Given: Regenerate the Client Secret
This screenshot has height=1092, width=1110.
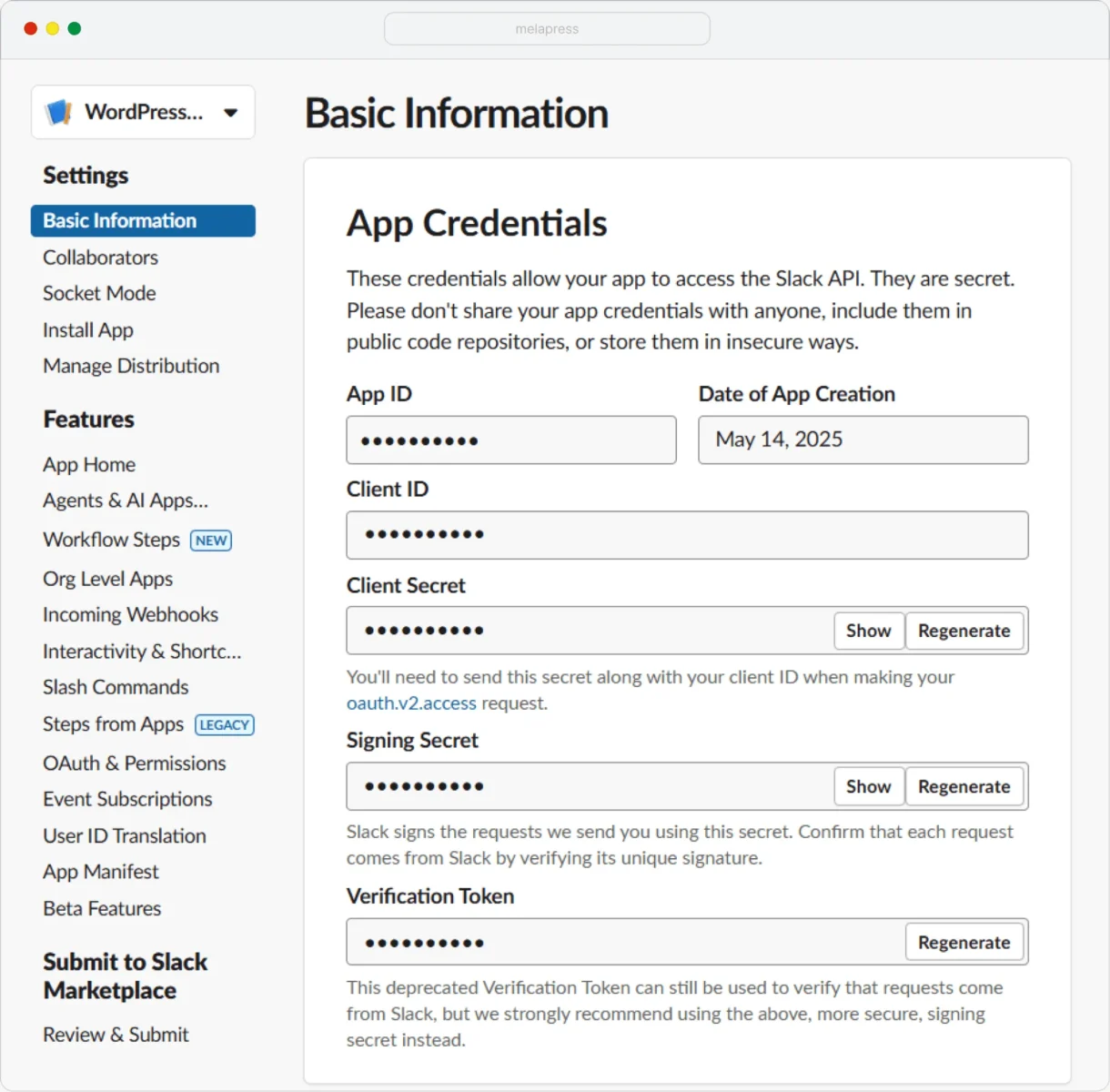Looking at the screenshot, I should [964, 631].
